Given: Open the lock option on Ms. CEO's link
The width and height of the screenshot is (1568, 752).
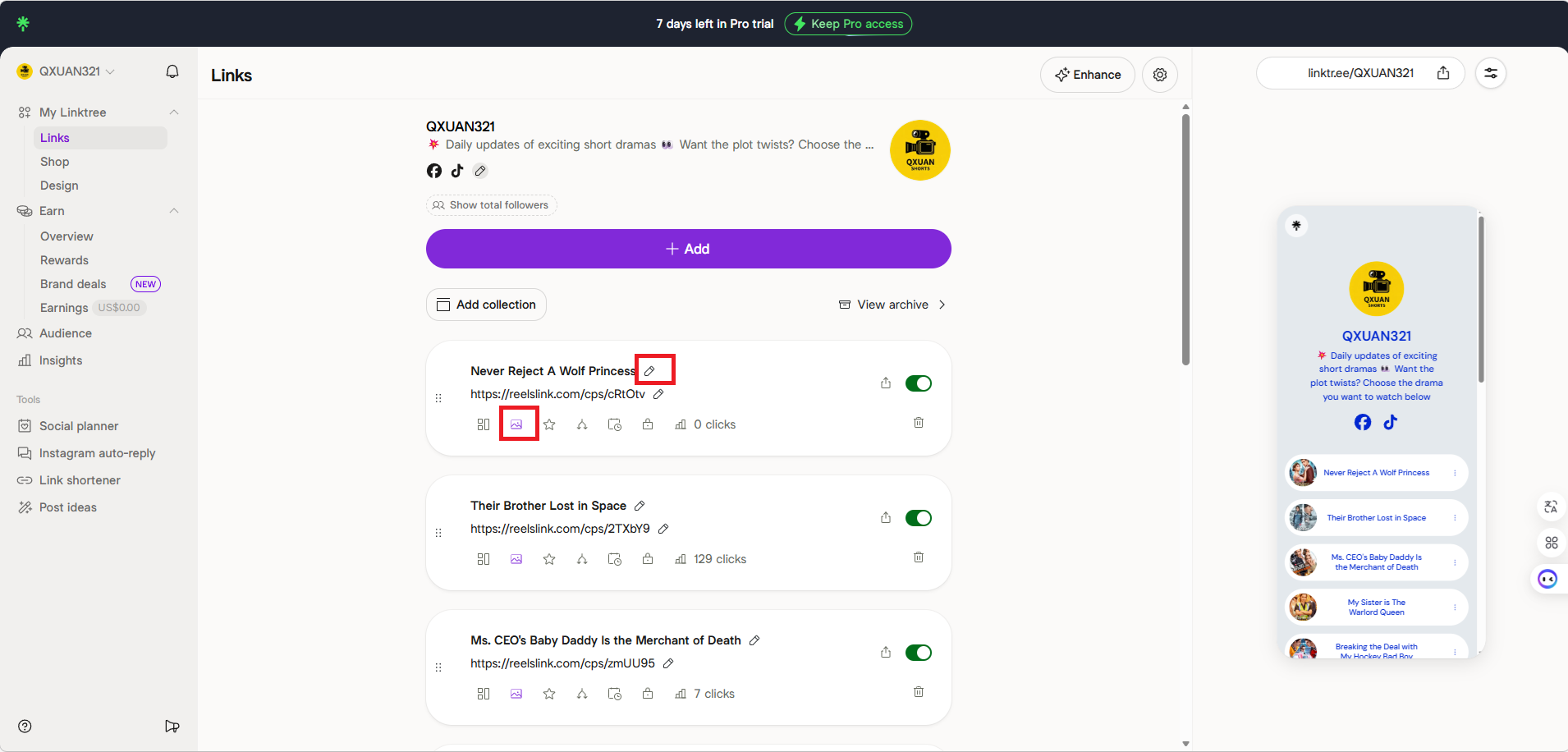Looking at the screenshot, I should pos(648,694).
